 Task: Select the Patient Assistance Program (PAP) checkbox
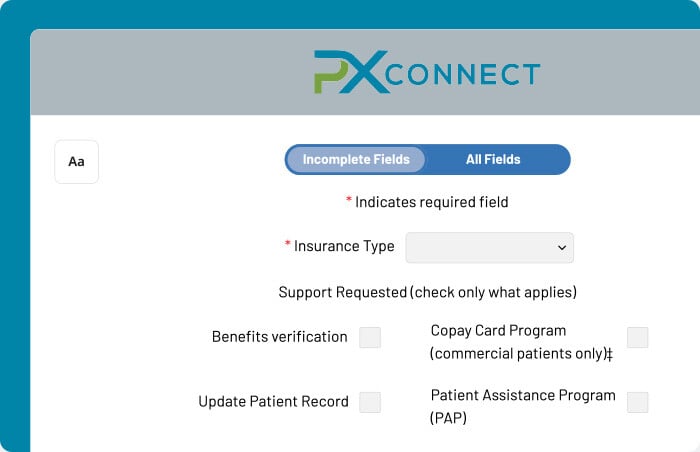[637, 402]
